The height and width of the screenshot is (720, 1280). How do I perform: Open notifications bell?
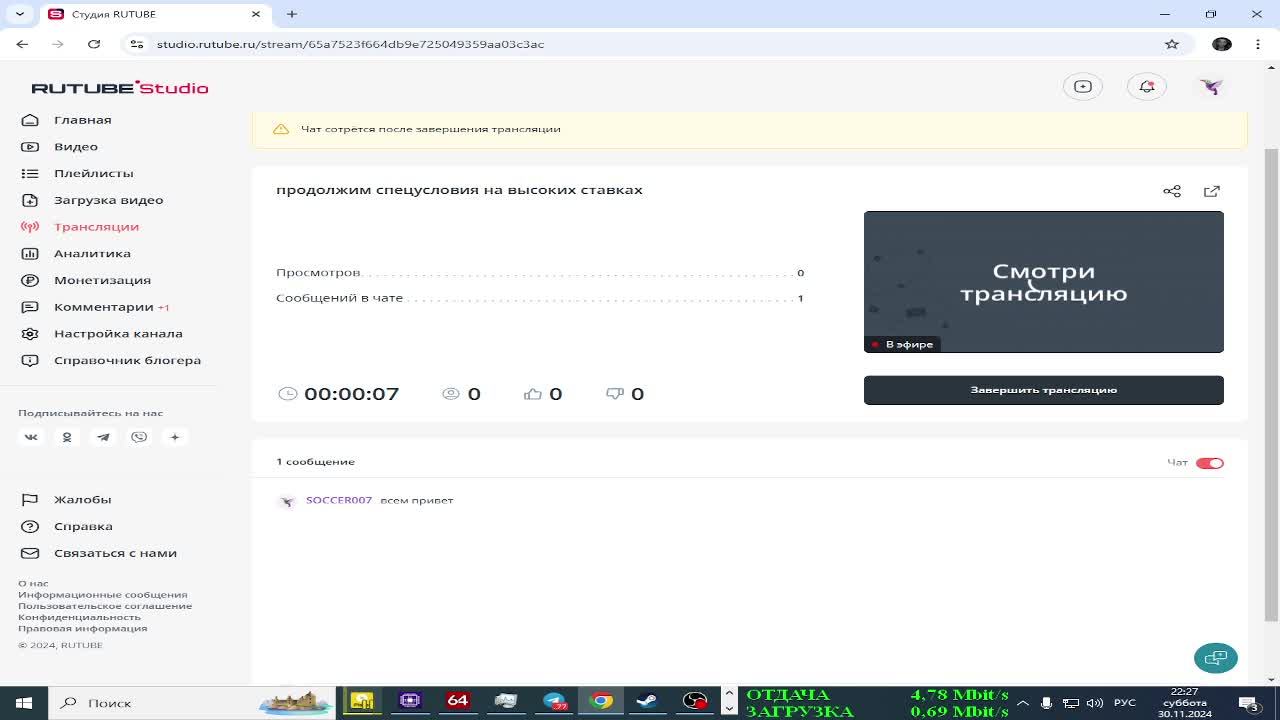[1147, 87]
